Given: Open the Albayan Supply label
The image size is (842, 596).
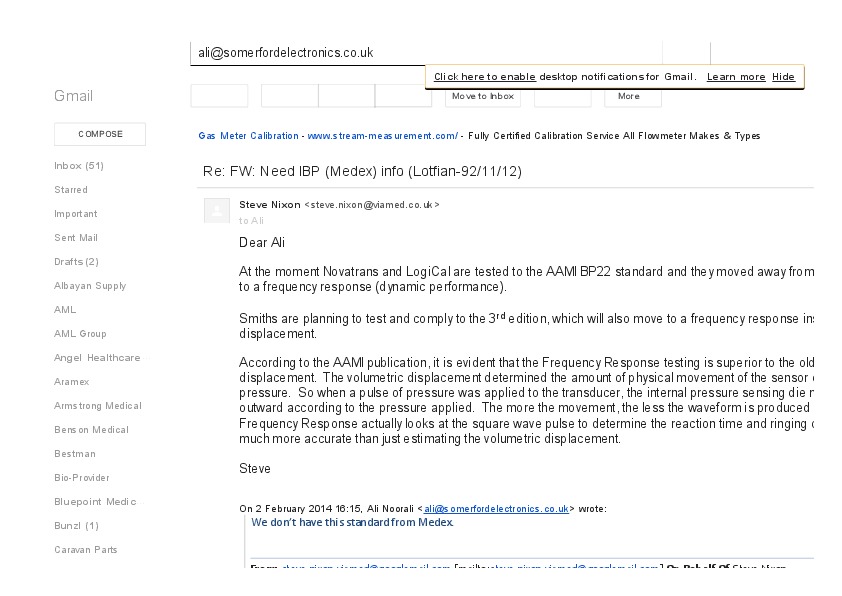Looking at the screenshot, I should click(x=90, y=285).
